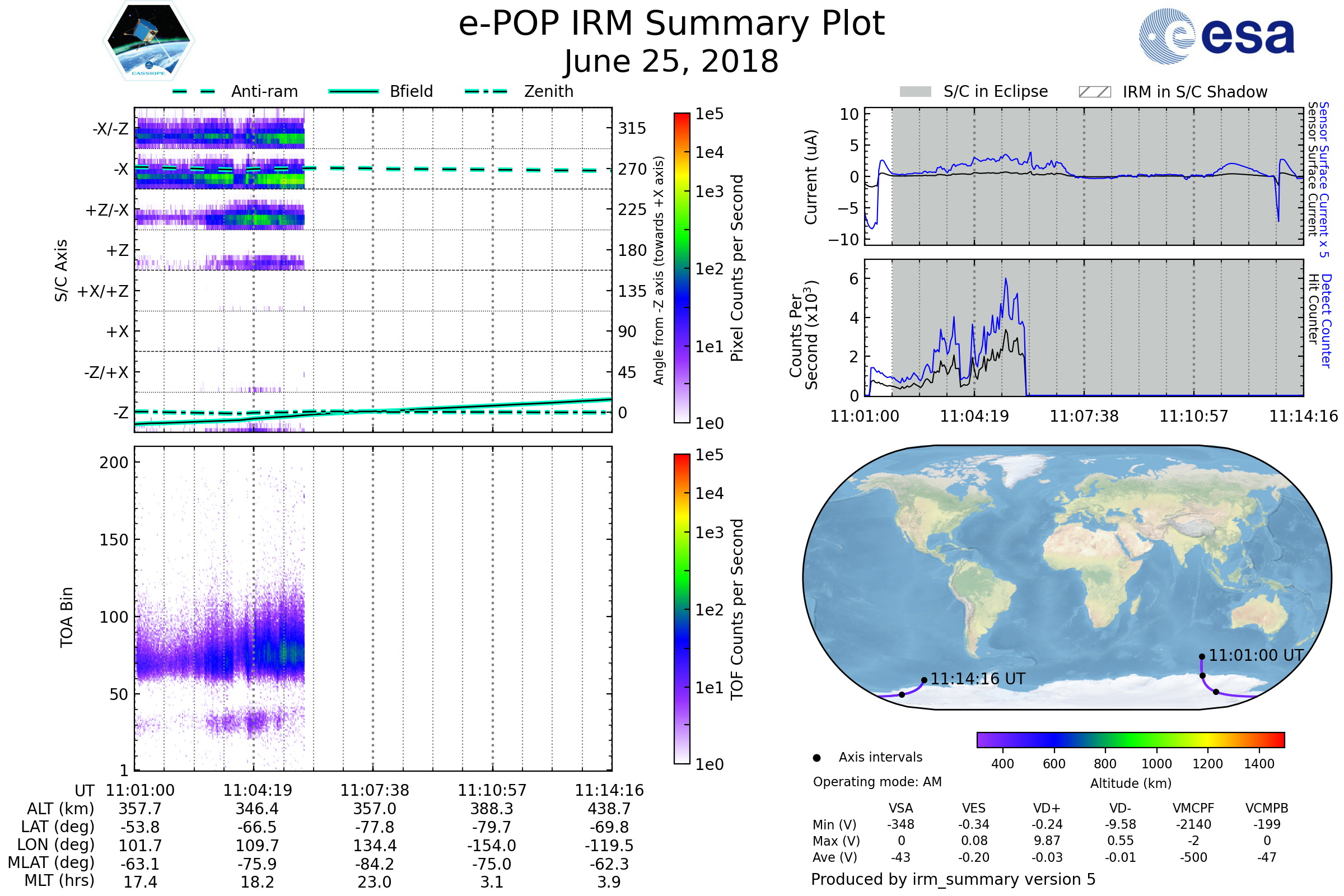Click the Operating mode: AM label
Screen dimensions: 1344x896
[877, 782]
